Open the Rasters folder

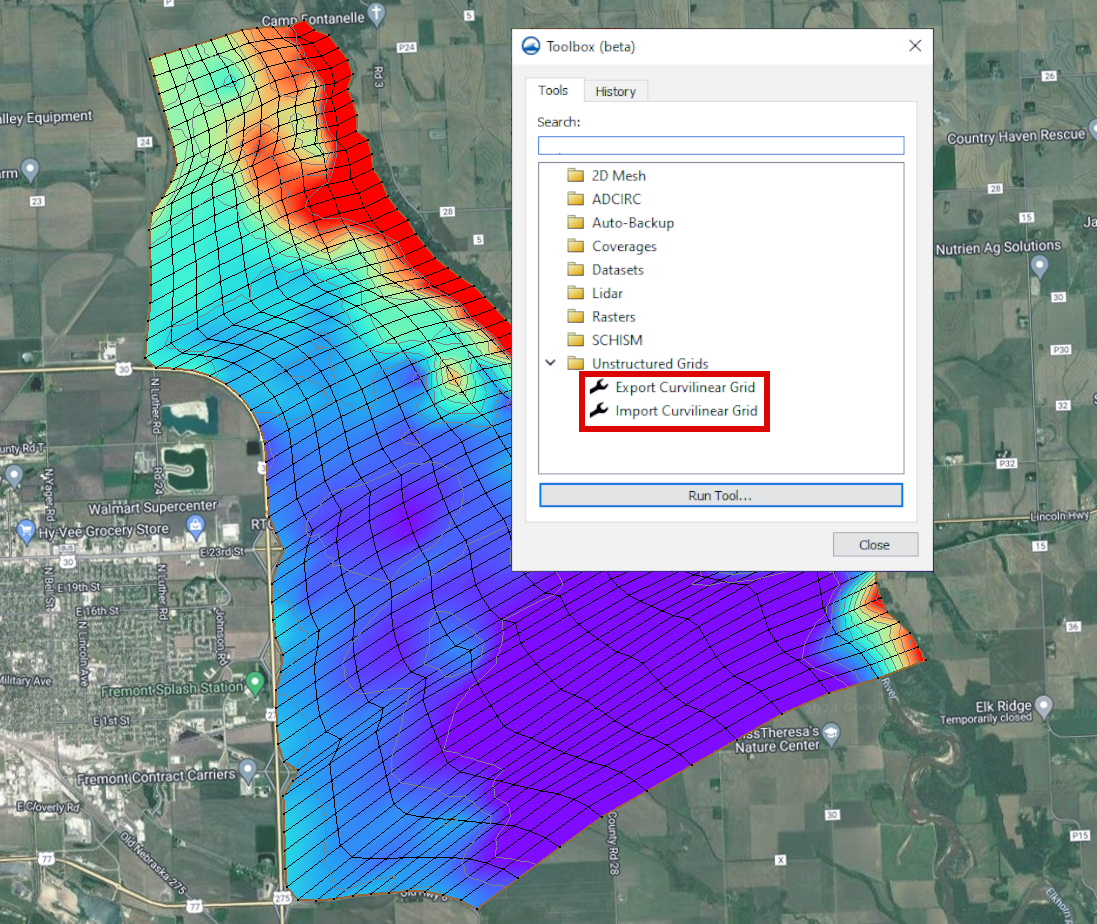pos(577,316)
